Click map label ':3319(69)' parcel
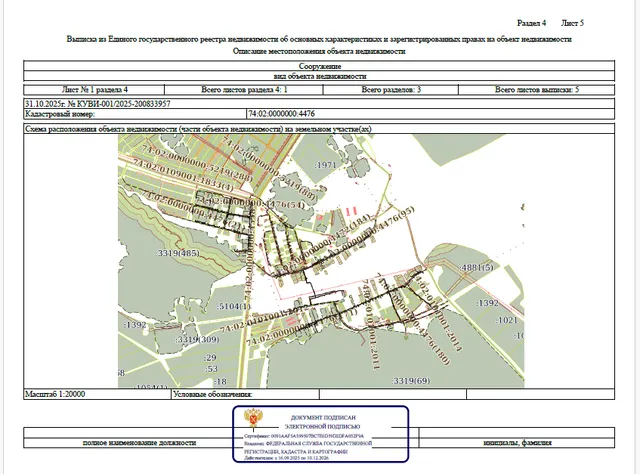This screenshot has height=474, width=640. (x=411, y=381)
